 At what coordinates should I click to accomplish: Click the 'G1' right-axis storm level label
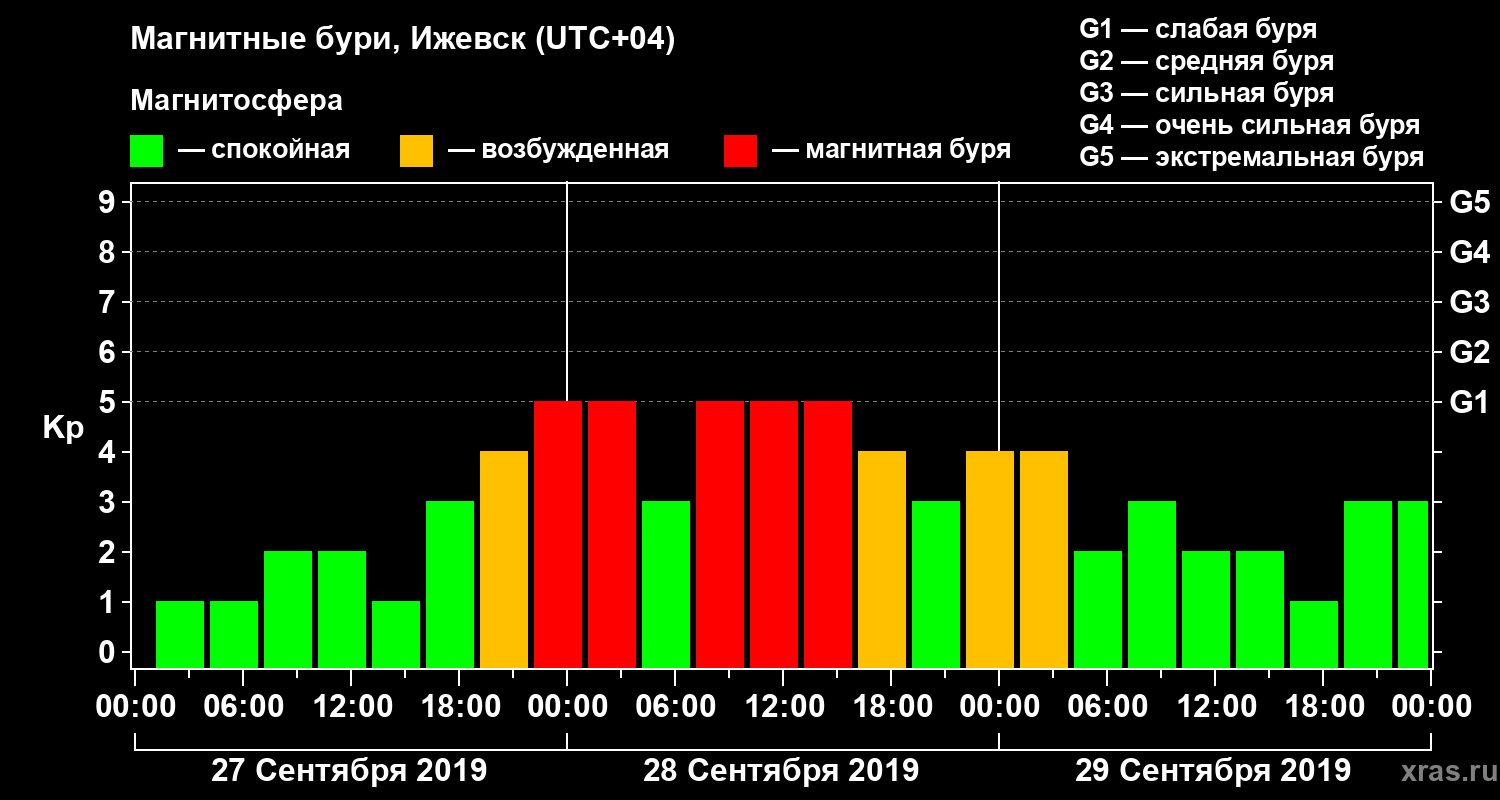coord(1469,402)
